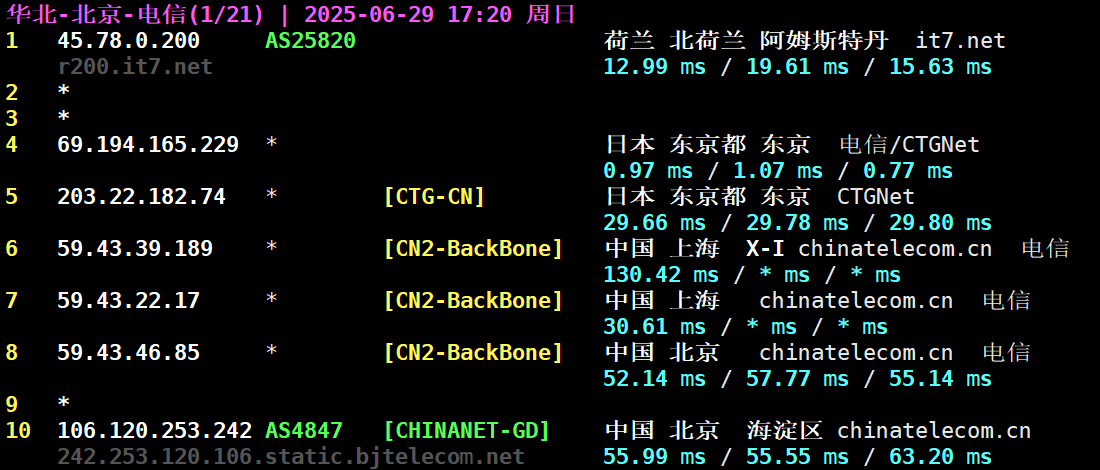Click location 中国 北京 海淀区 chinatelecom.cn

pyautogui.click(x=818, y=430)
